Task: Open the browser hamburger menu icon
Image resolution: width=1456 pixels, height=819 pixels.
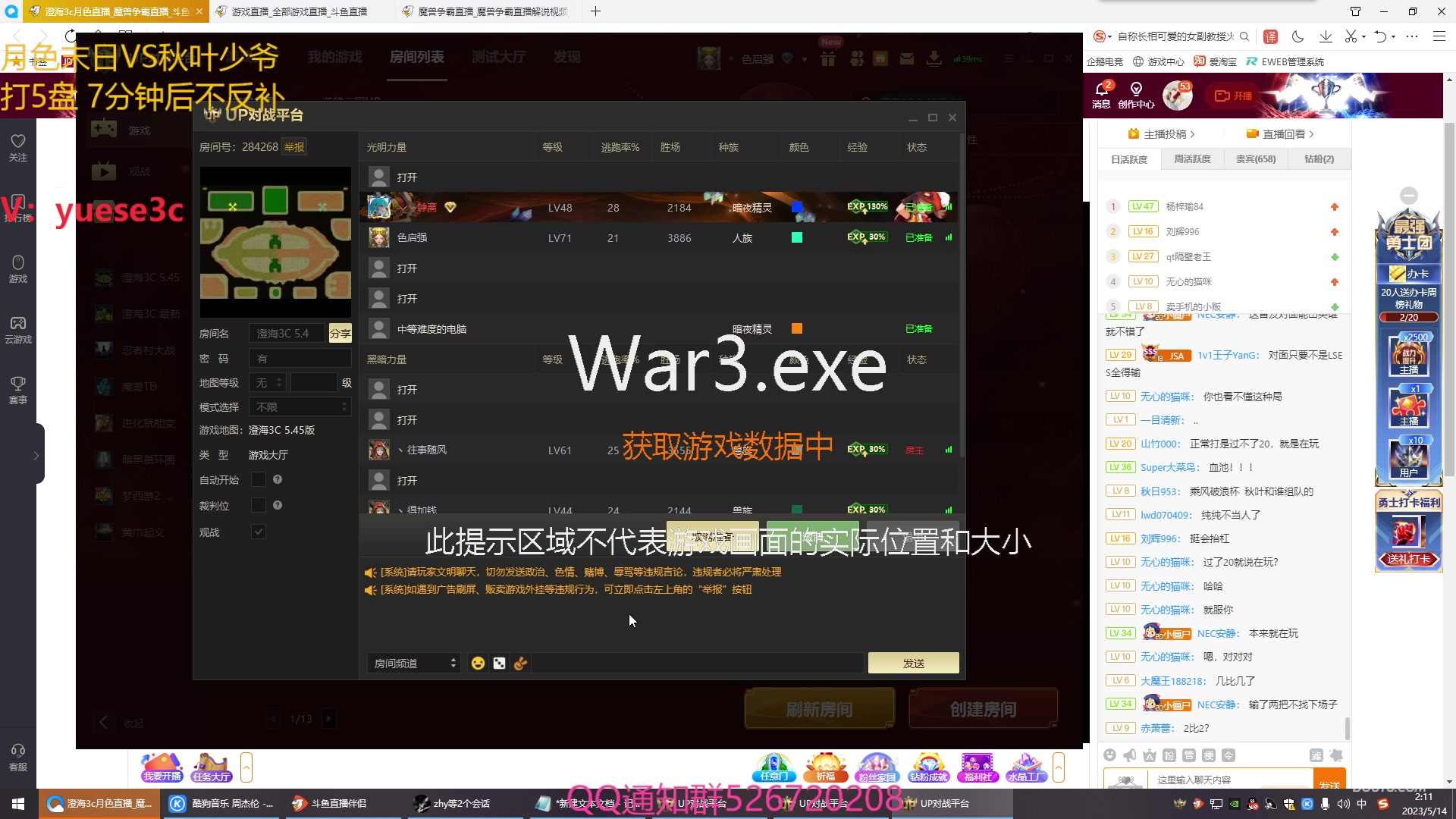Action: click(x=1439, y=36)
